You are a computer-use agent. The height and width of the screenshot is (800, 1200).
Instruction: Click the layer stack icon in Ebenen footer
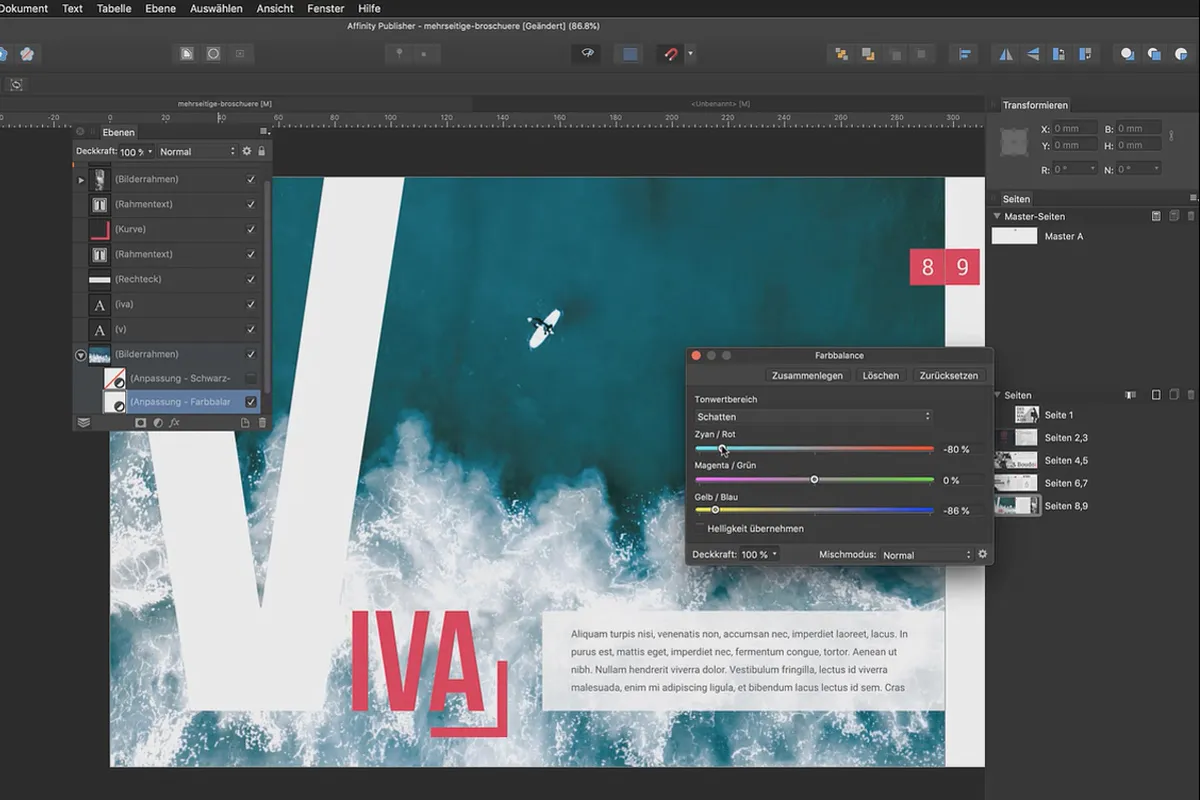point(84,423)
